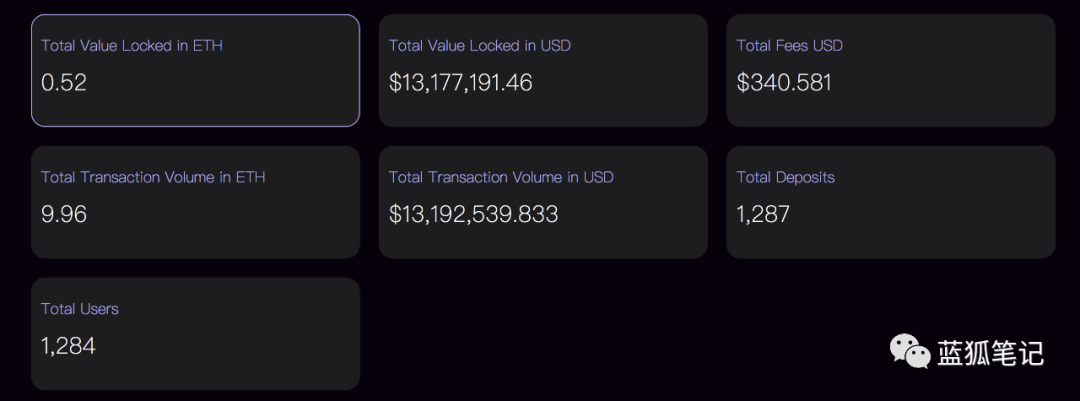Viewport: 1080px width, 401px height.
Task: Click the 蓝狐笔记 watermark text
Action: coord(990,353)
